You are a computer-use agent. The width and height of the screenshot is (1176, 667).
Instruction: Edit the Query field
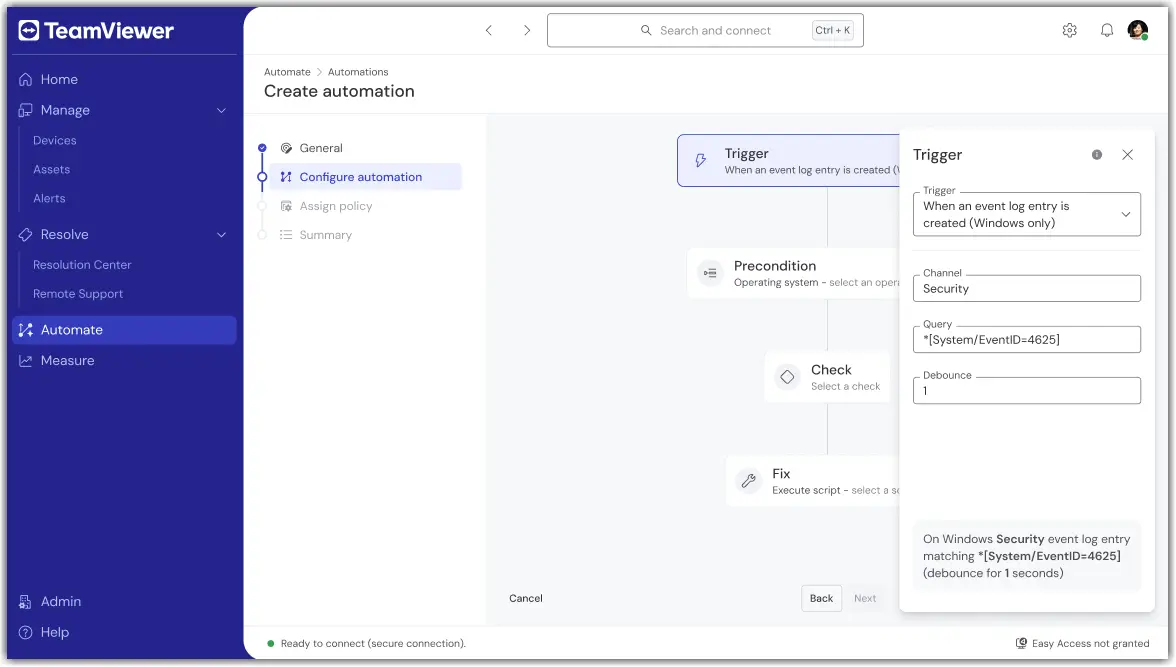(x=1027, y=340)
